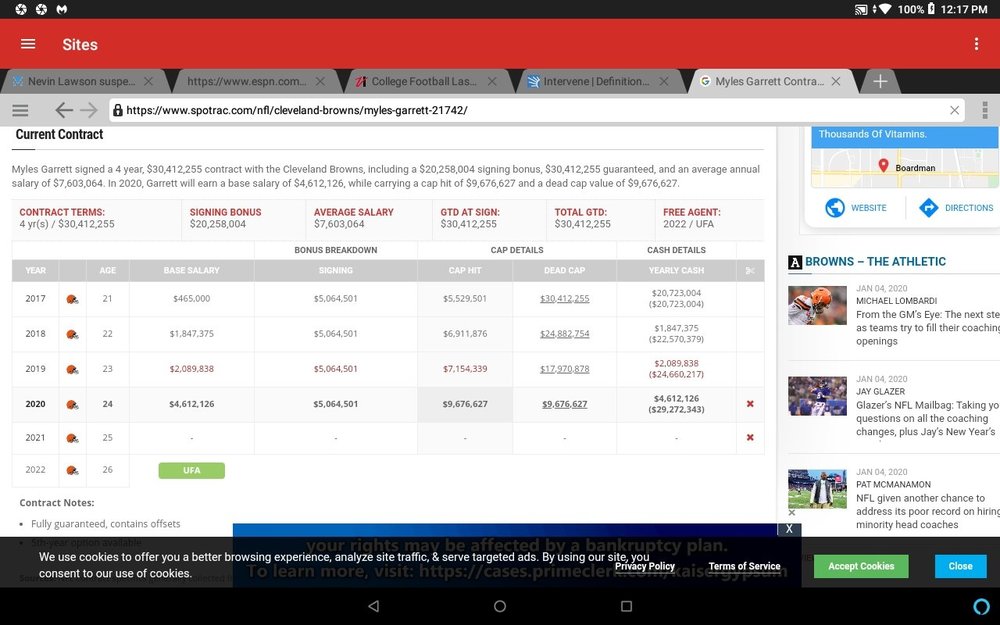Viewport: 1000px width, 625px height.
Task: Close the espn.com tab
Action: coord(320,81)
